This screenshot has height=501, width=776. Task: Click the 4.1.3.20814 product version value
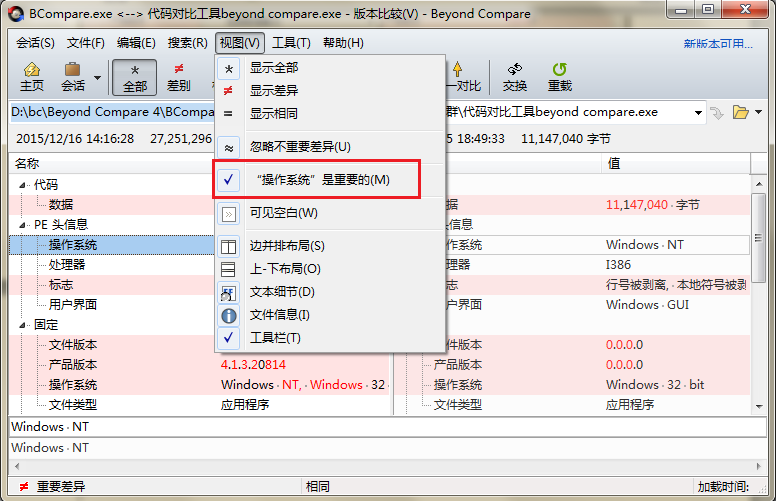tap(253, 365)
